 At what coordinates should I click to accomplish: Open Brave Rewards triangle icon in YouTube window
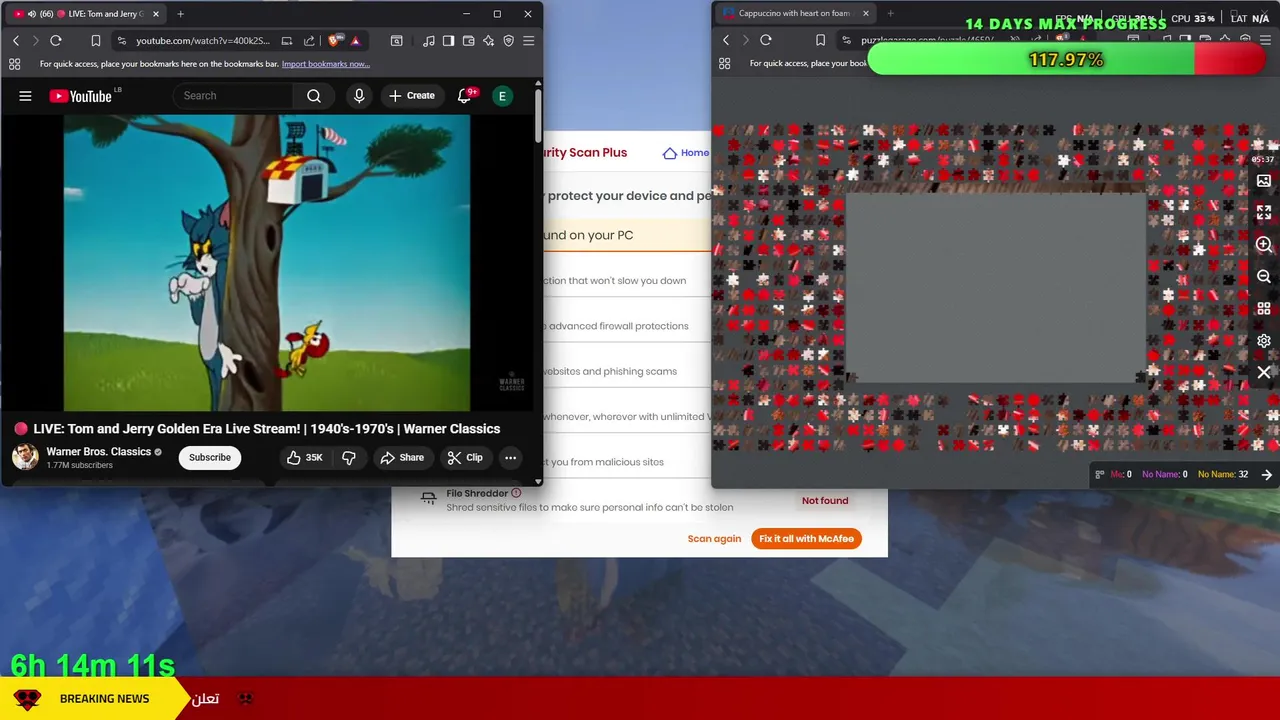coord(355,40)
